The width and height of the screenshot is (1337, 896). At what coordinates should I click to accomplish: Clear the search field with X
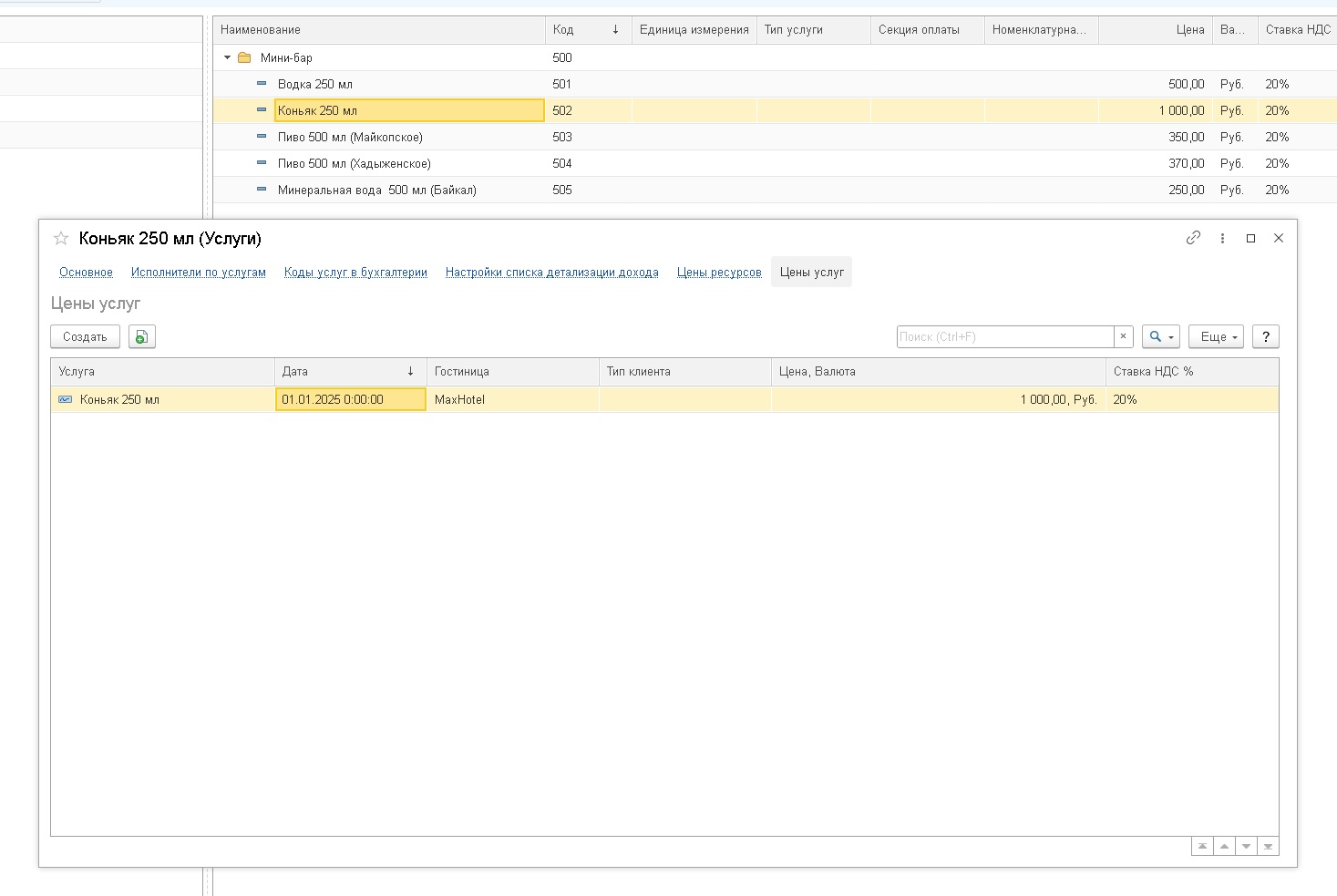point(1123,337)
